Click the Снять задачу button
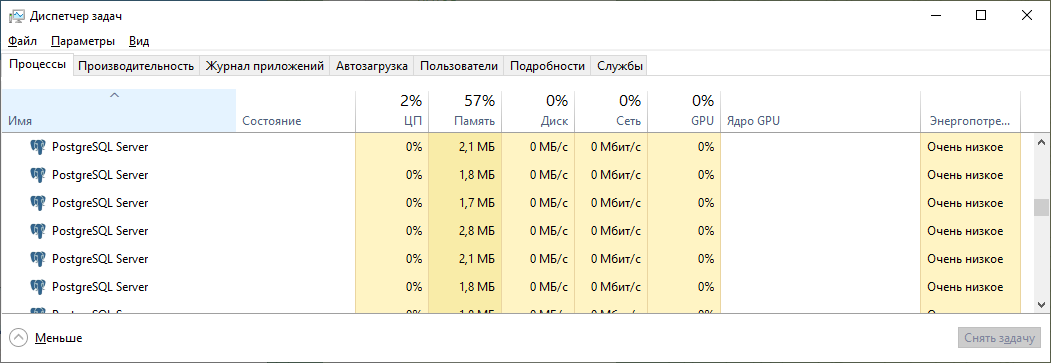The width and height of the screenshot is (1051, 363). click(x=999, y=338)
